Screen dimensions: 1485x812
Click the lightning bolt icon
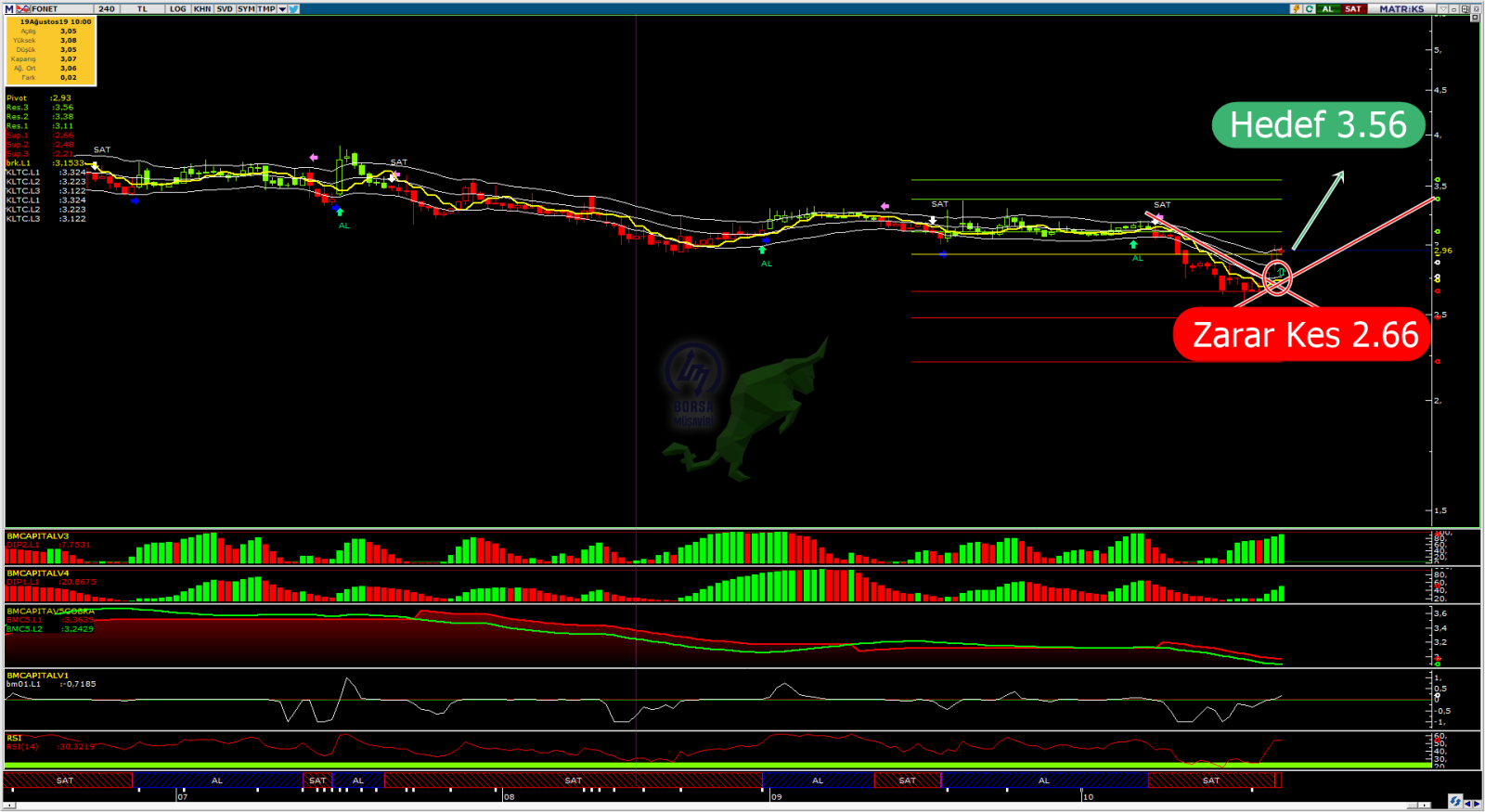(1296, 9)
